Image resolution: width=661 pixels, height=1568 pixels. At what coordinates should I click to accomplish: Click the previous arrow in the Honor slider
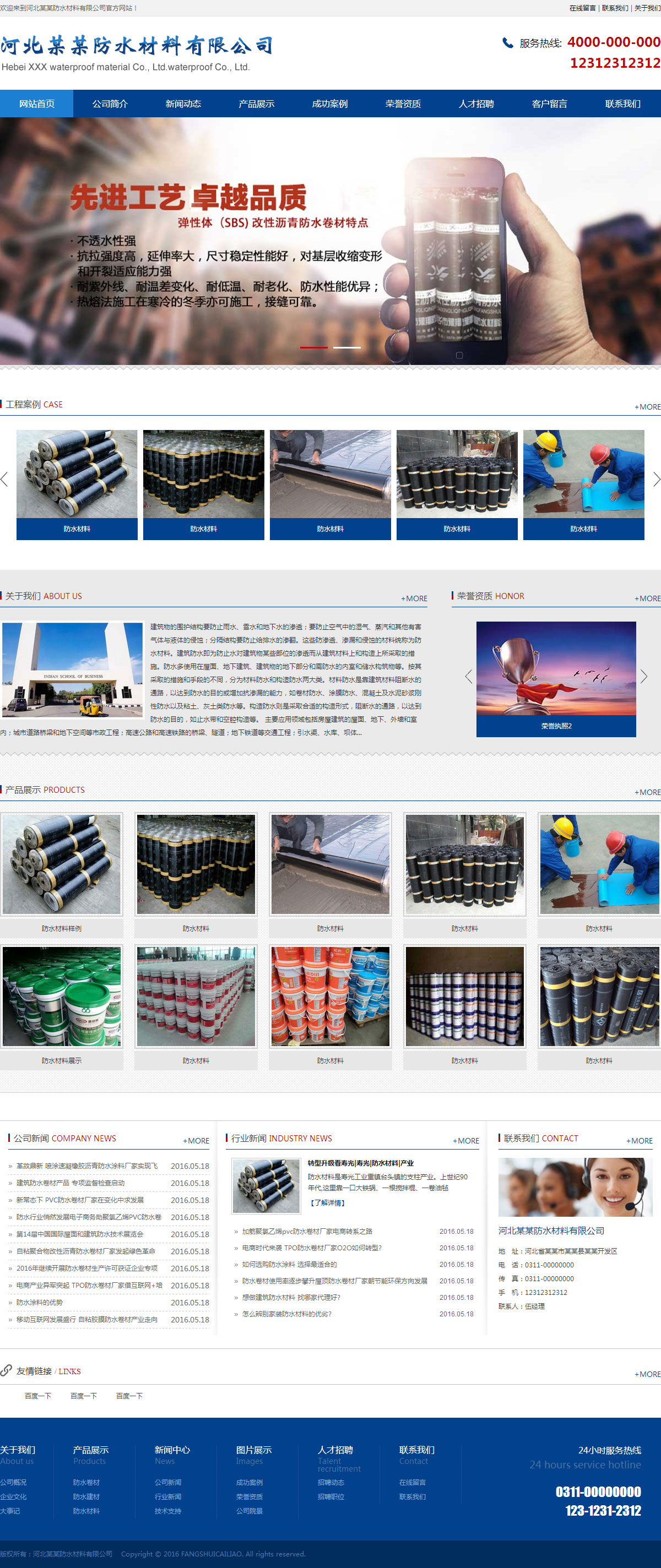pyautogui.click(x=469, y=676)
